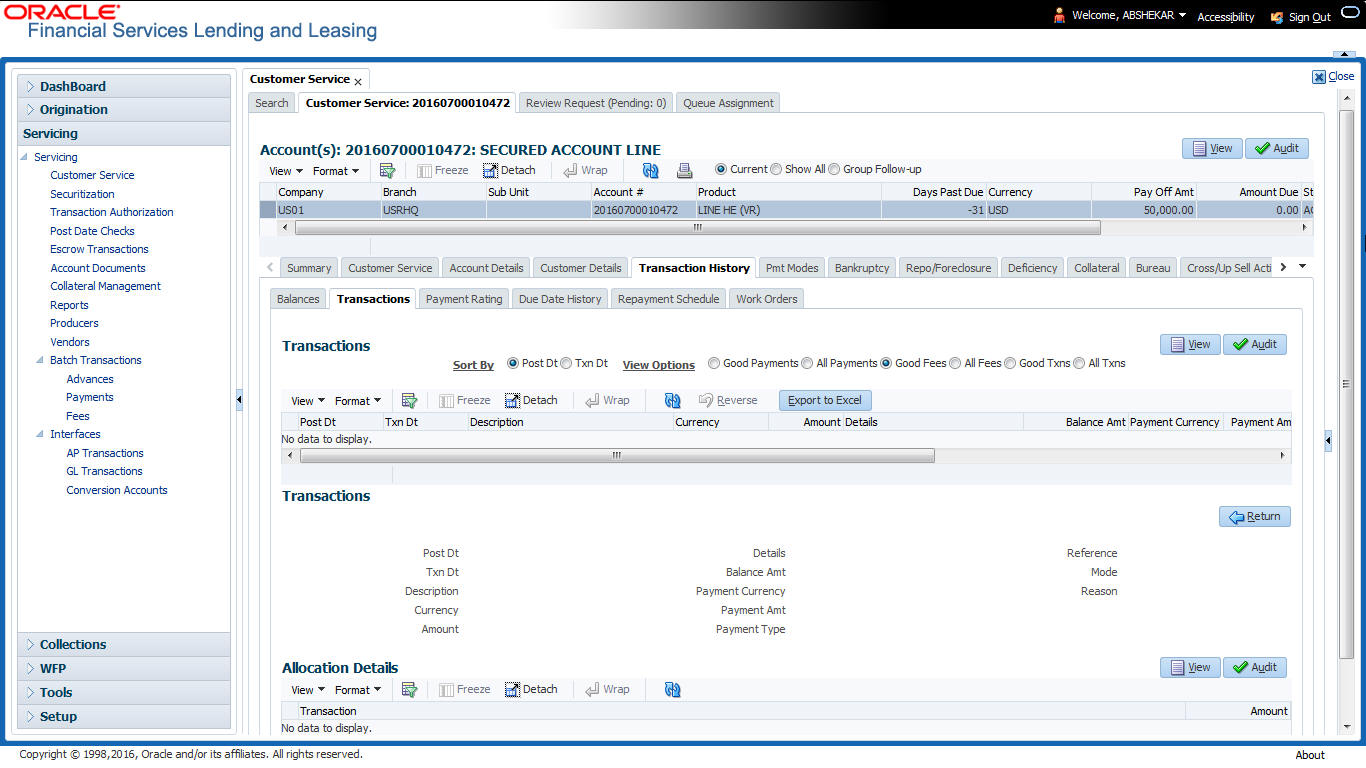Click the print icon in Account(s) toolbar
Screen dimensions: 1366x768
[x=684, y=170]
